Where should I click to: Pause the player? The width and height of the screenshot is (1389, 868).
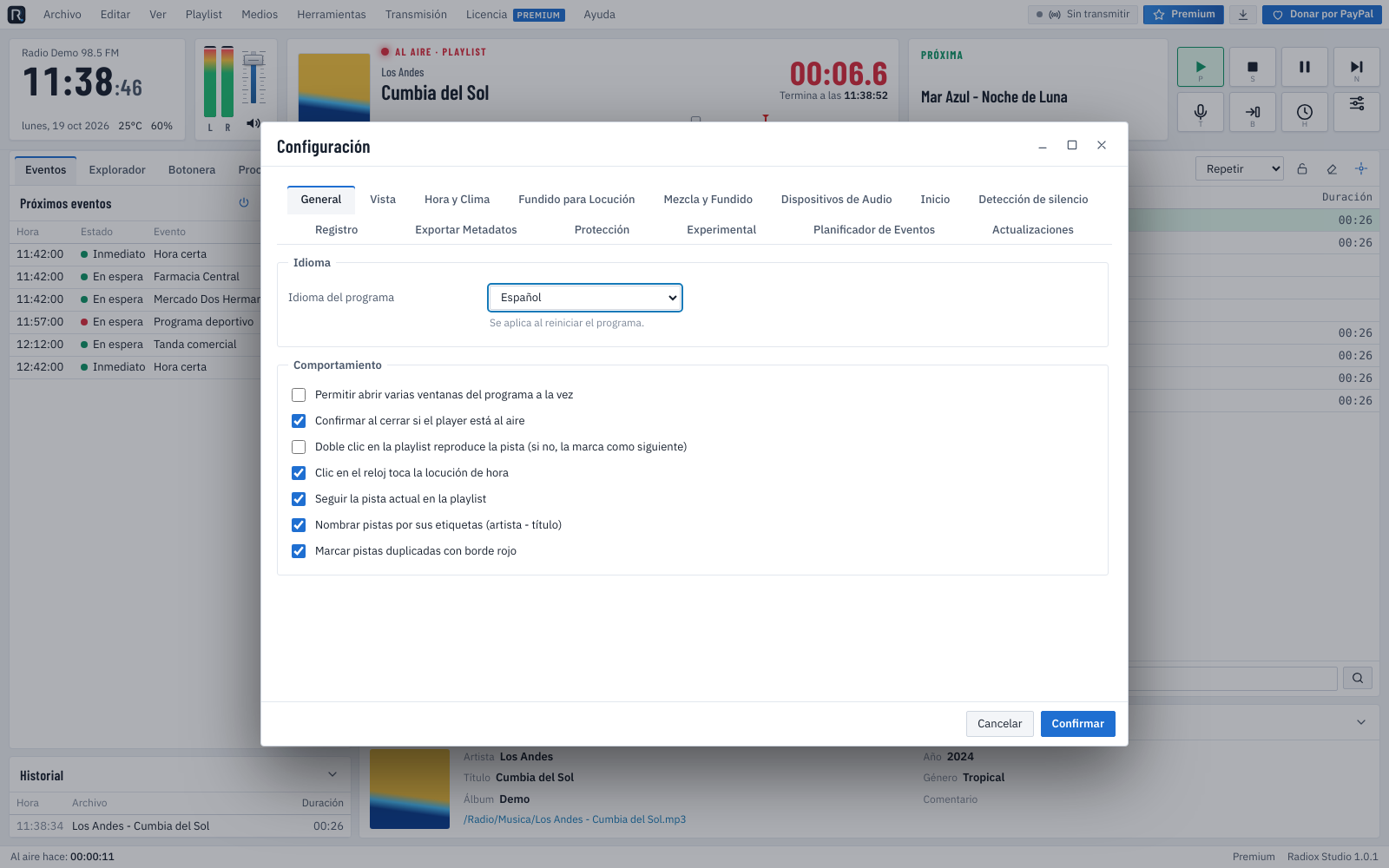pyautogui.click(x=1305, y=67)
